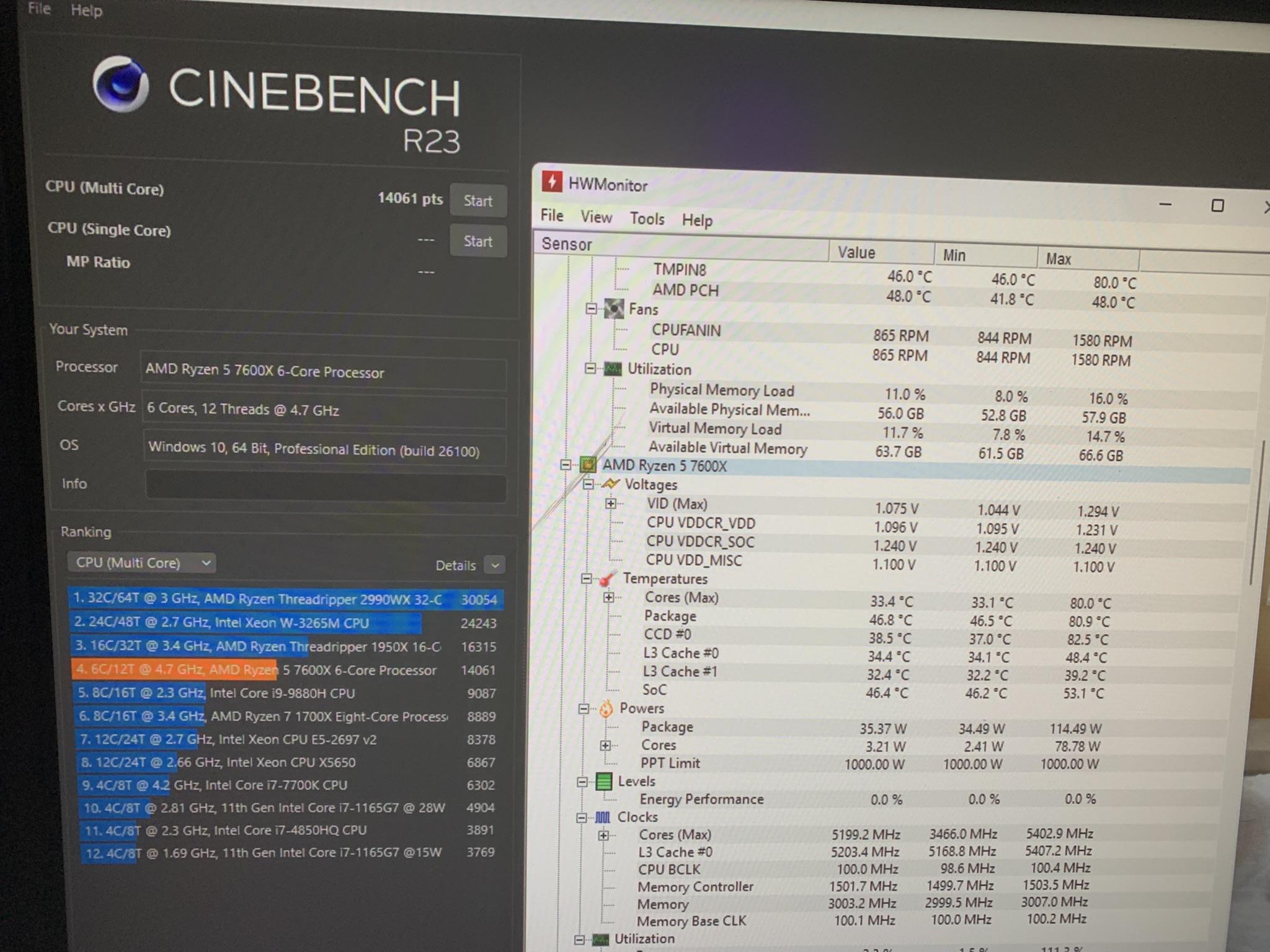The width and height of the screenshot is (1270, 952).
Task: Select the highlighted Ryzen 5 7600X ranking row
Action: coord(286,670)
